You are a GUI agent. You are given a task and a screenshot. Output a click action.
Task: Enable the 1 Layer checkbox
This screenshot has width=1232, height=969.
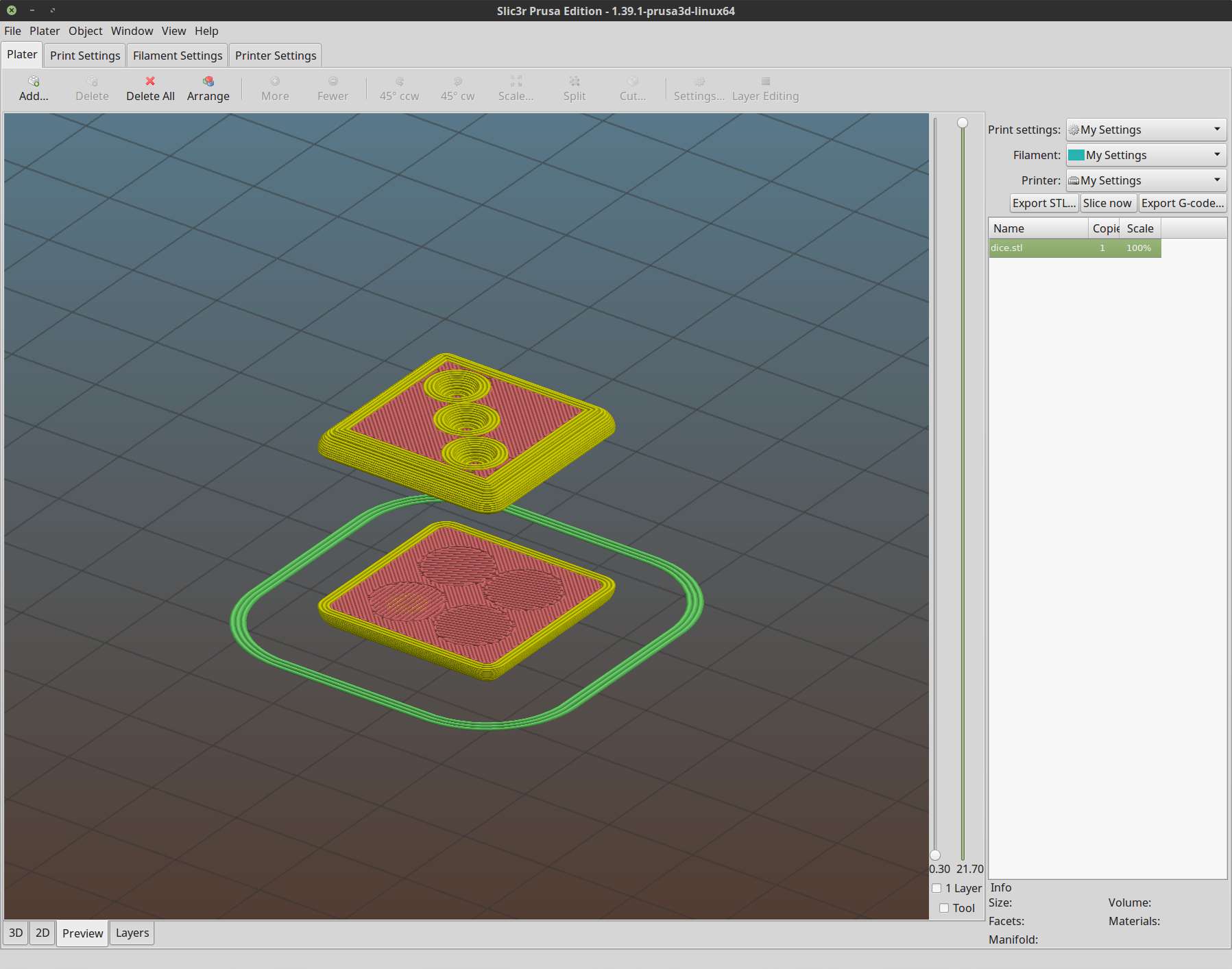click(x=937, y=888)
